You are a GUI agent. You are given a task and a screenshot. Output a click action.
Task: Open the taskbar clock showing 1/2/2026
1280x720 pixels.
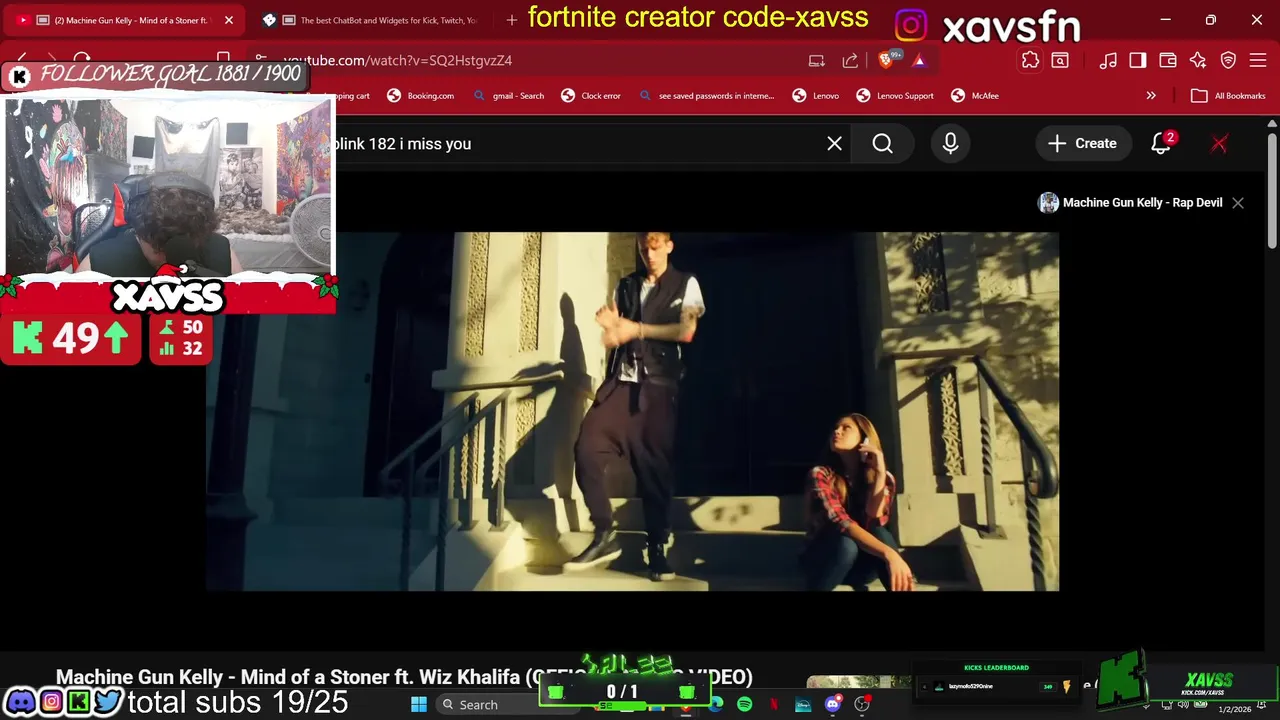[x=1234, y=708]
